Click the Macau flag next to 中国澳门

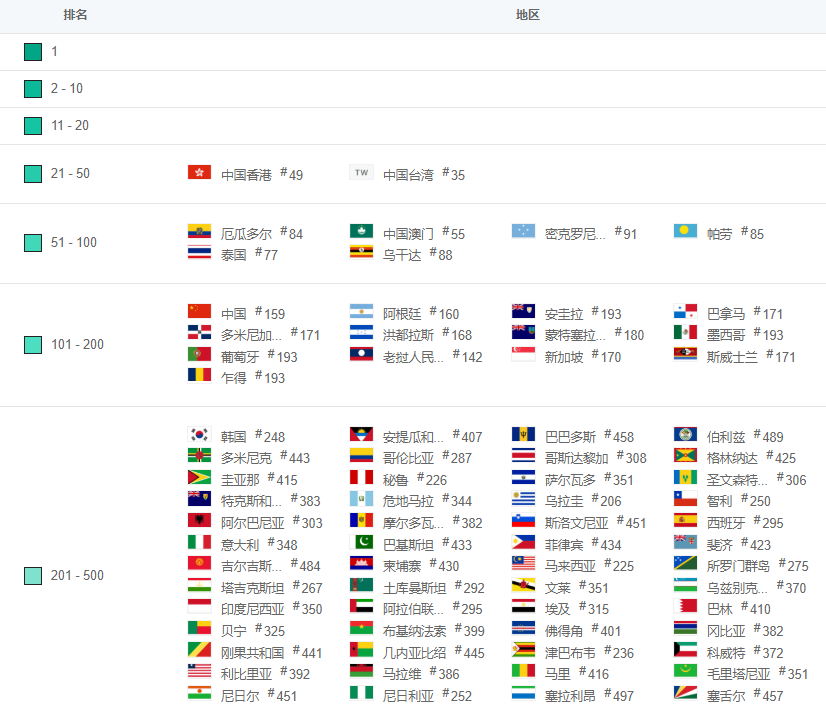pos(361,231)
